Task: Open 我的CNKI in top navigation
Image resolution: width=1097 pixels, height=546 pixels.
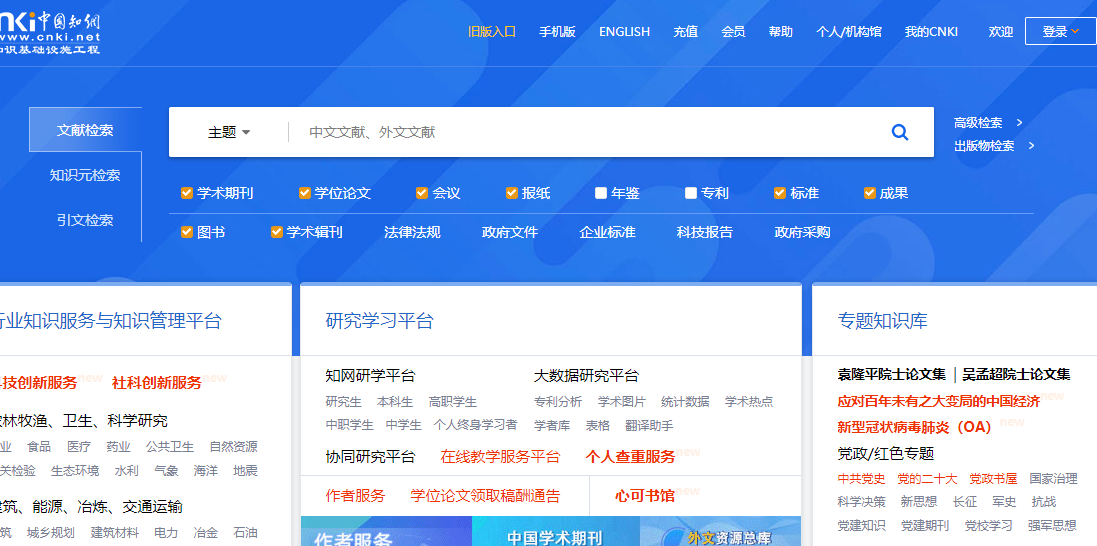Action: (931, 31)
